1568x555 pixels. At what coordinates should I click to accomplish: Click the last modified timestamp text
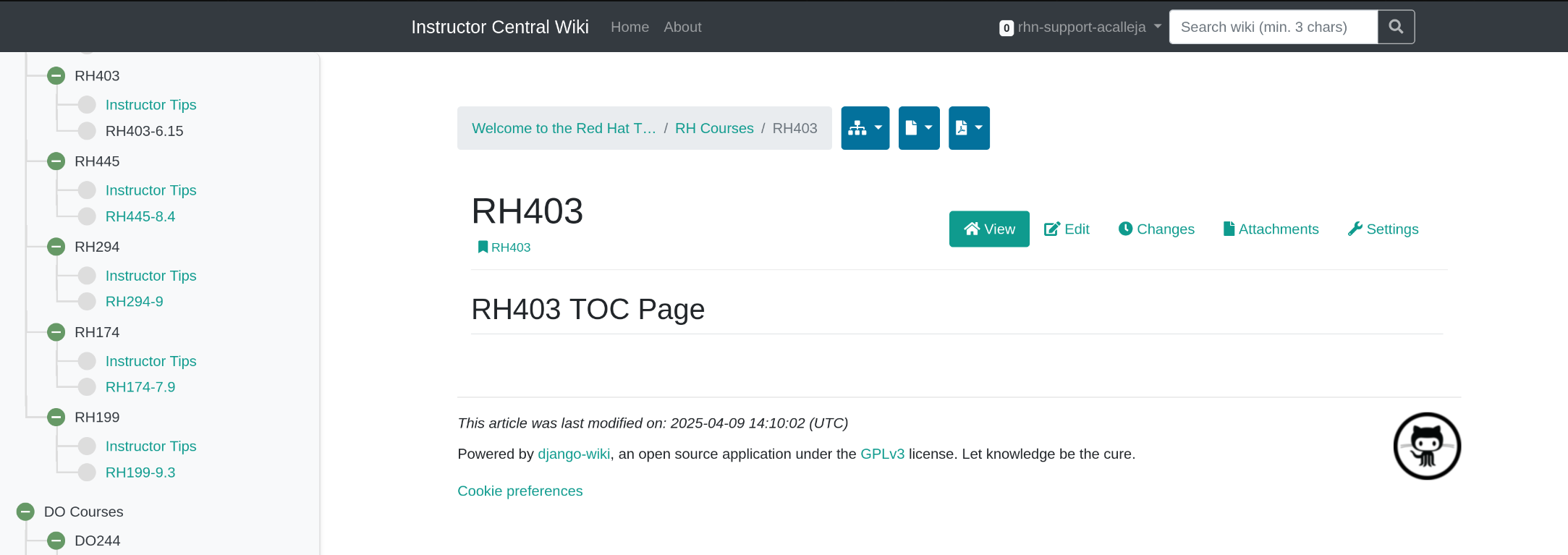pos(653,423)
